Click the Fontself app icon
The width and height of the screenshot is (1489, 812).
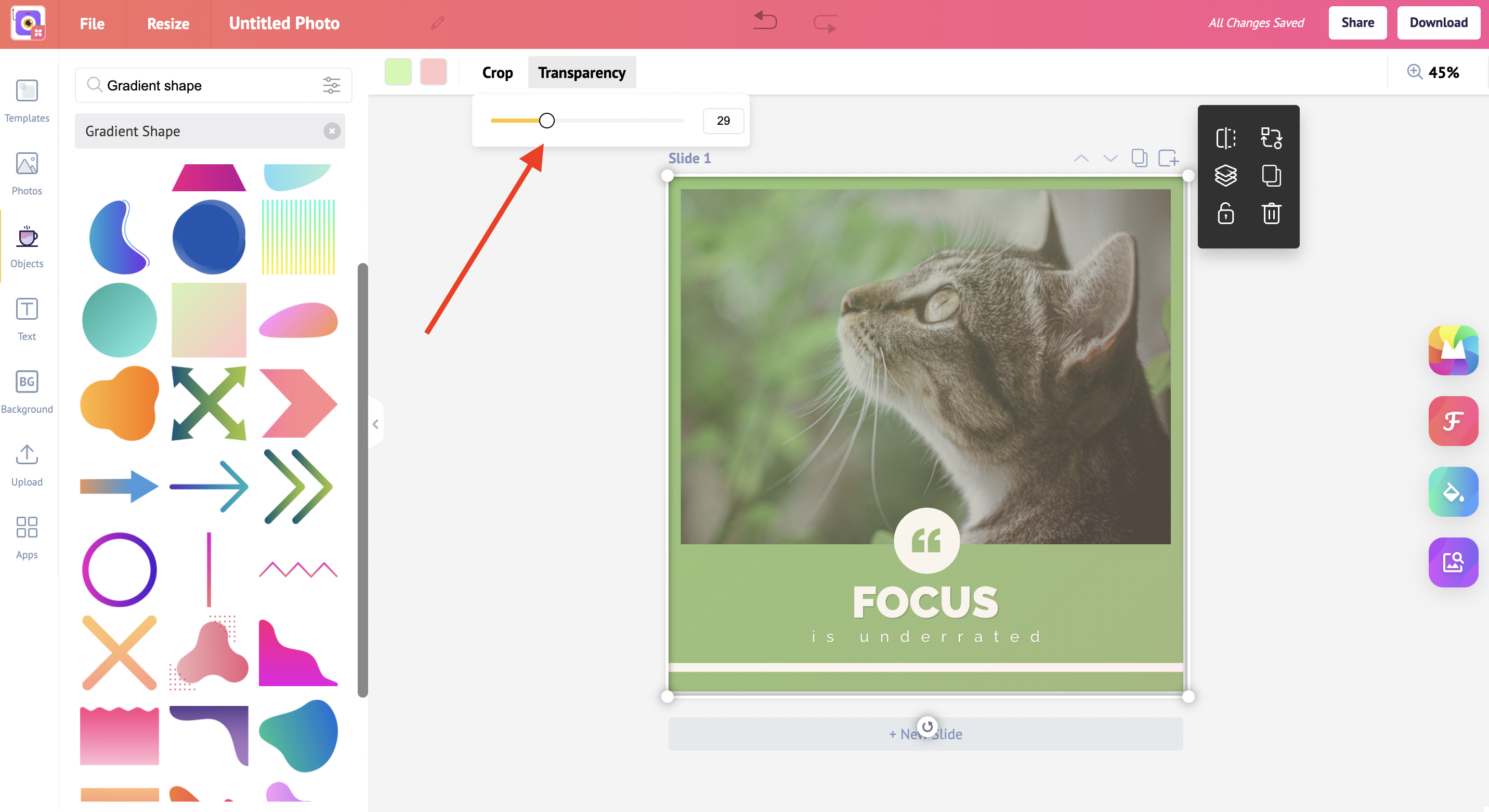(1453, 420)
